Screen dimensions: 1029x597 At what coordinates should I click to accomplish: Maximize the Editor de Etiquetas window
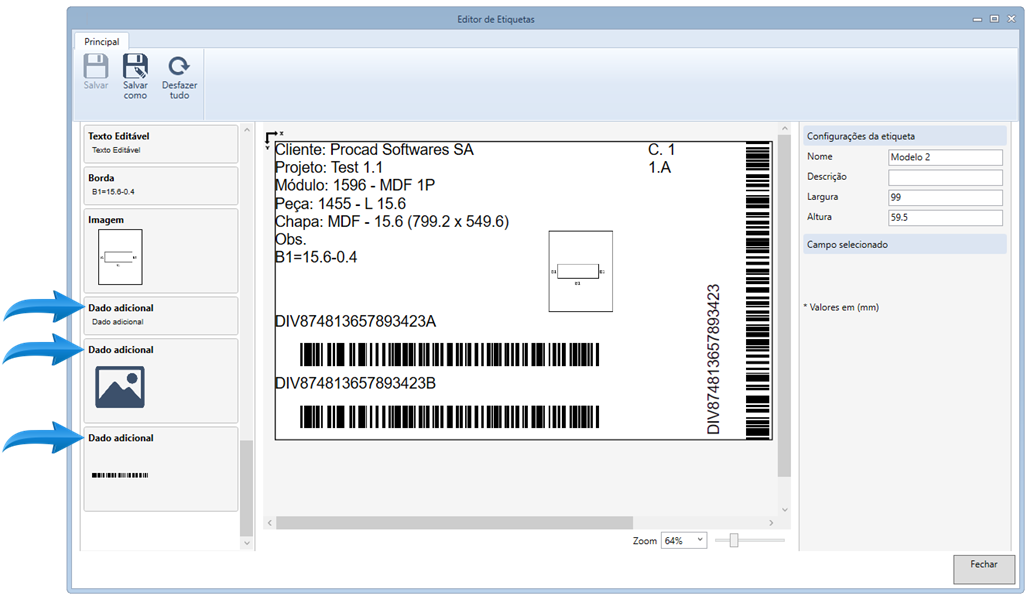pyautogui.click(x=994, y=19)
